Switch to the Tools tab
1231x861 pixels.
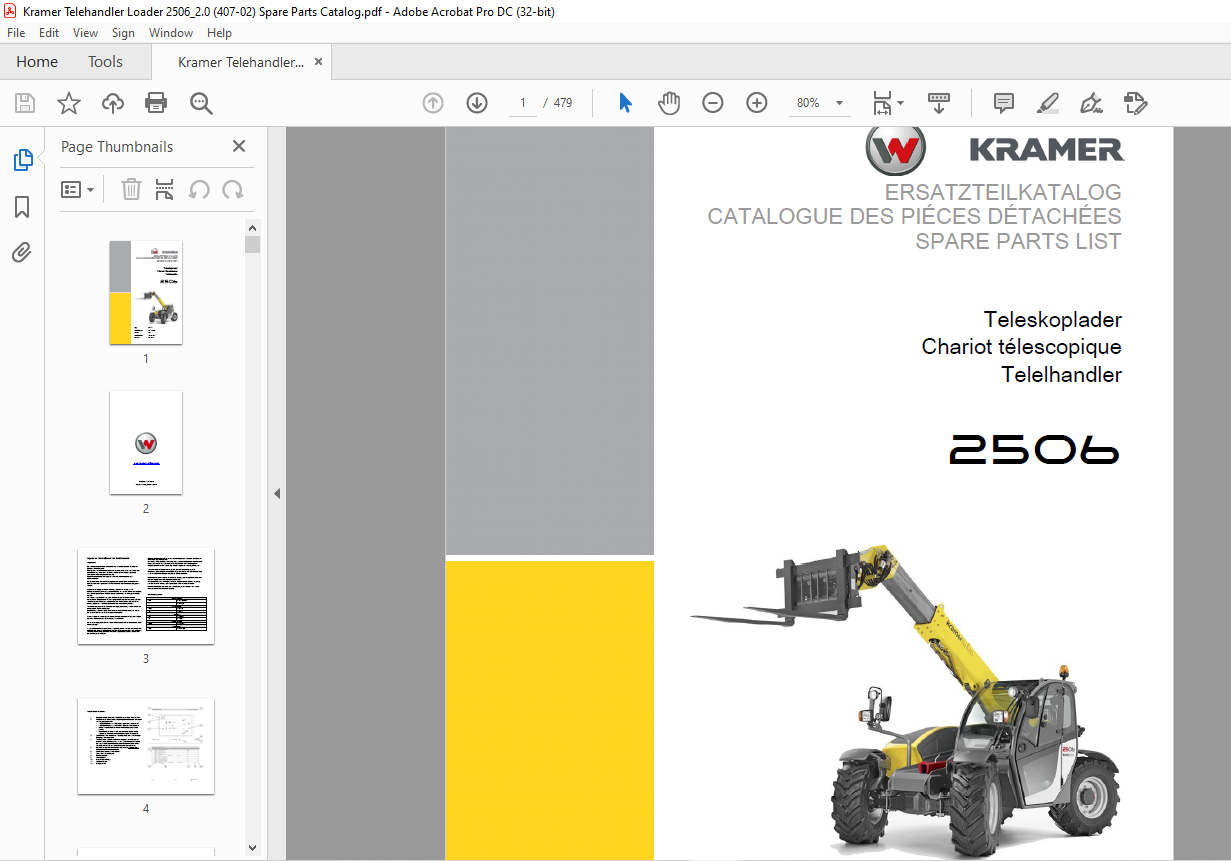pyautogui.click(x=105, y=62)
